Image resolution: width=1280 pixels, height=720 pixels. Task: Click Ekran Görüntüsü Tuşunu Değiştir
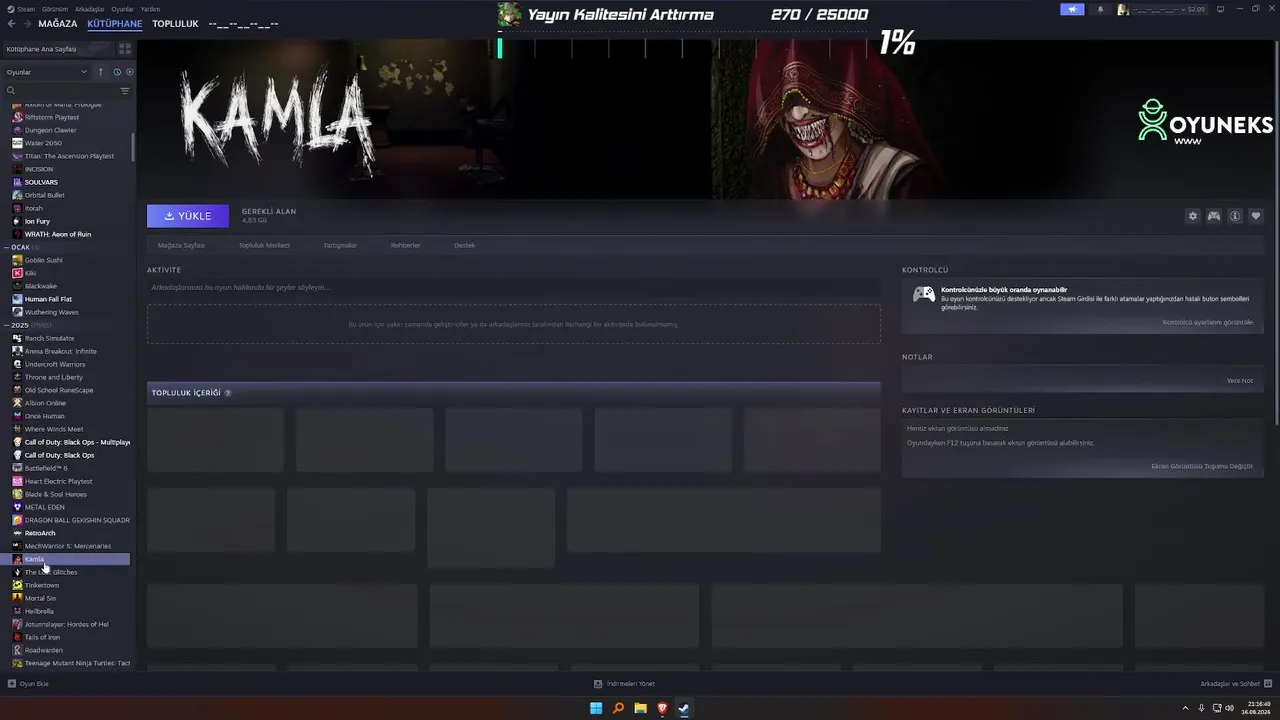point(1202,466)
